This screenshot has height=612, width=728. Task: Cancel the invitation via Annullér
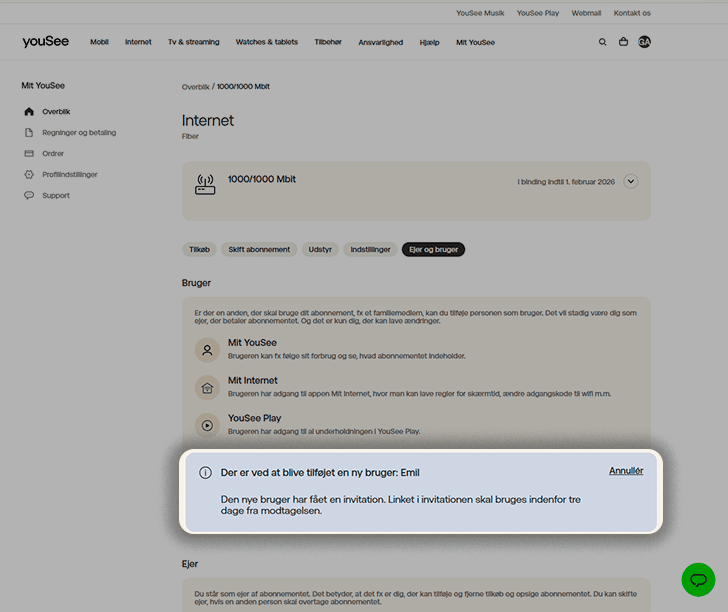pyautogui.click(x=626, y=471)
